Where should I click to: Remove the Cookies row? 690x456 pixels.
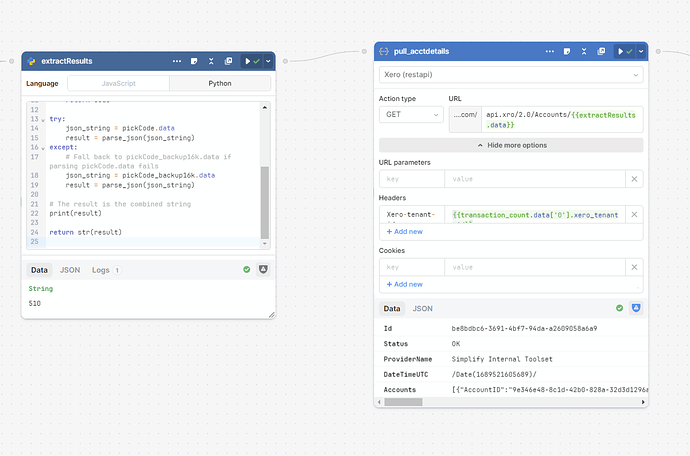pyautogui.click(x=634, y=267)
